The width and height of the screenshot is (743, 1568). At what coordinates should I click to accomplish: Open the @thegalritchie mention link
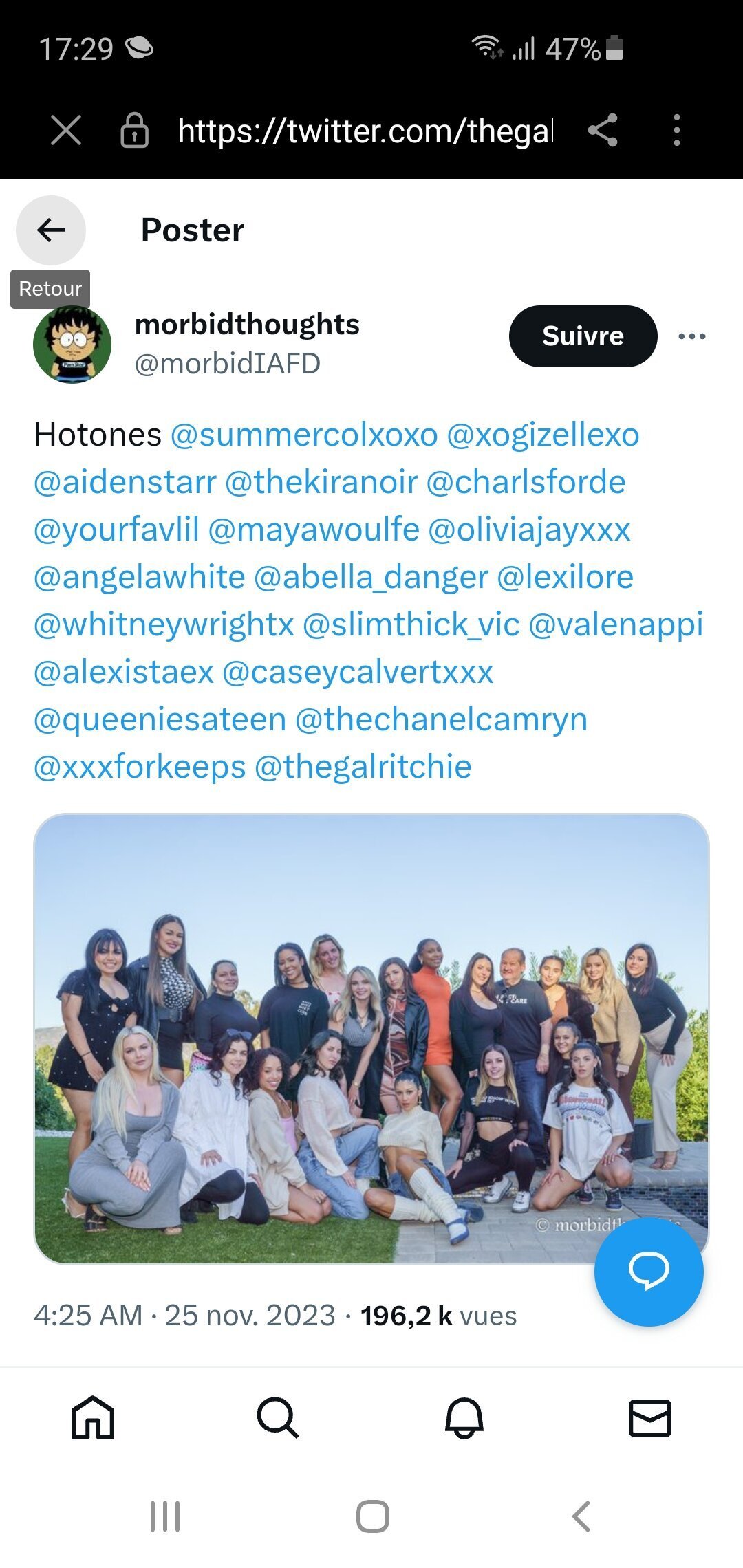point(363,767)
